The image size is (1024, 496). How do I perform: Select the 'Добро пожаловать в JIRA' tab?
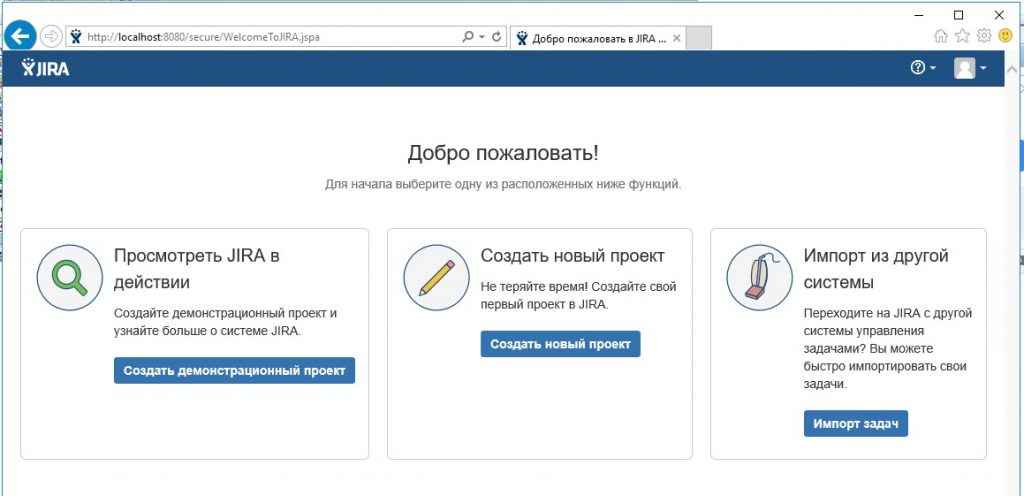(598, 38)
